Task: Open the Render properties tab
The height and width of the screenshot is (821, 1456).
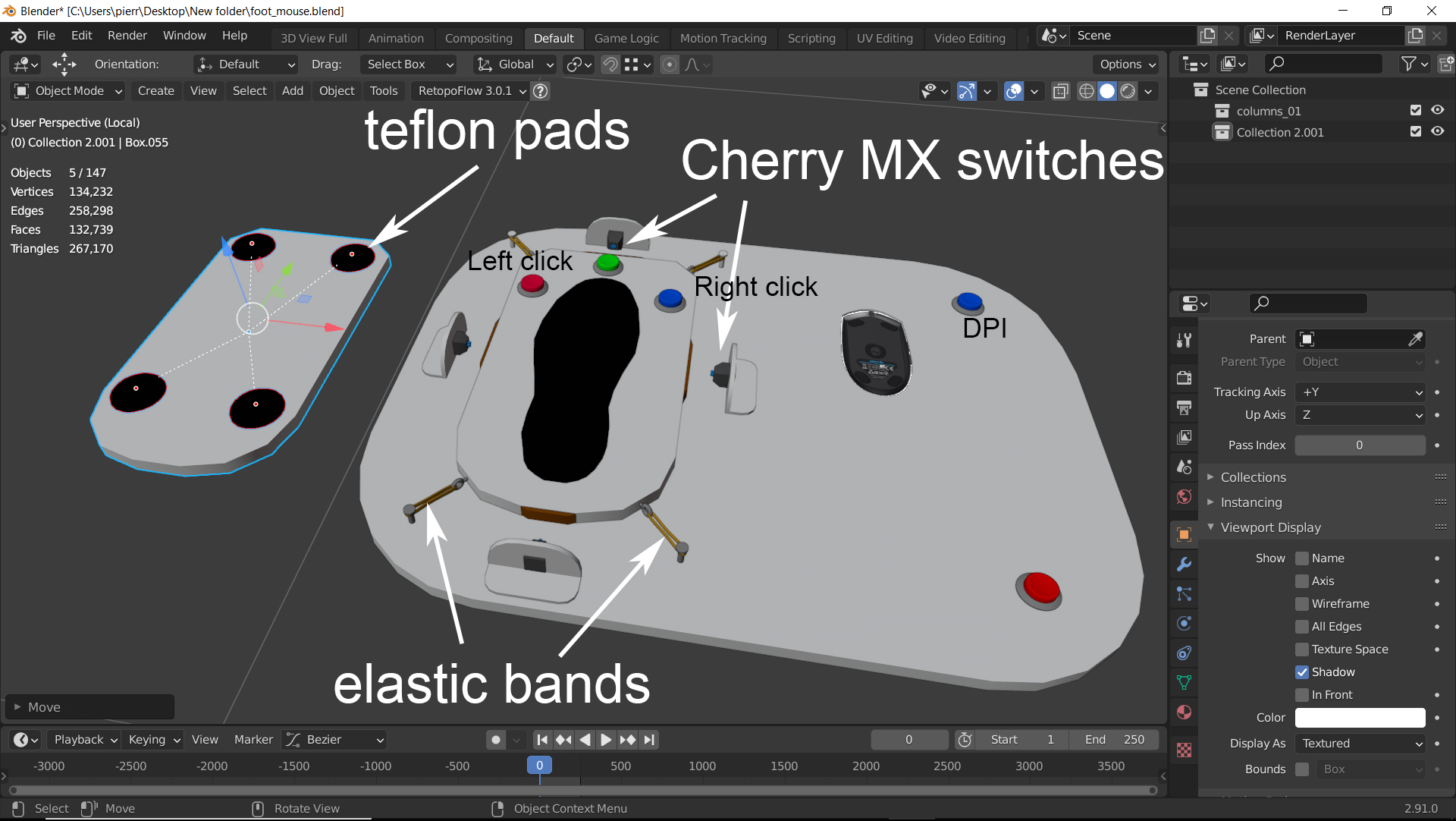Action: [1184, 378]
